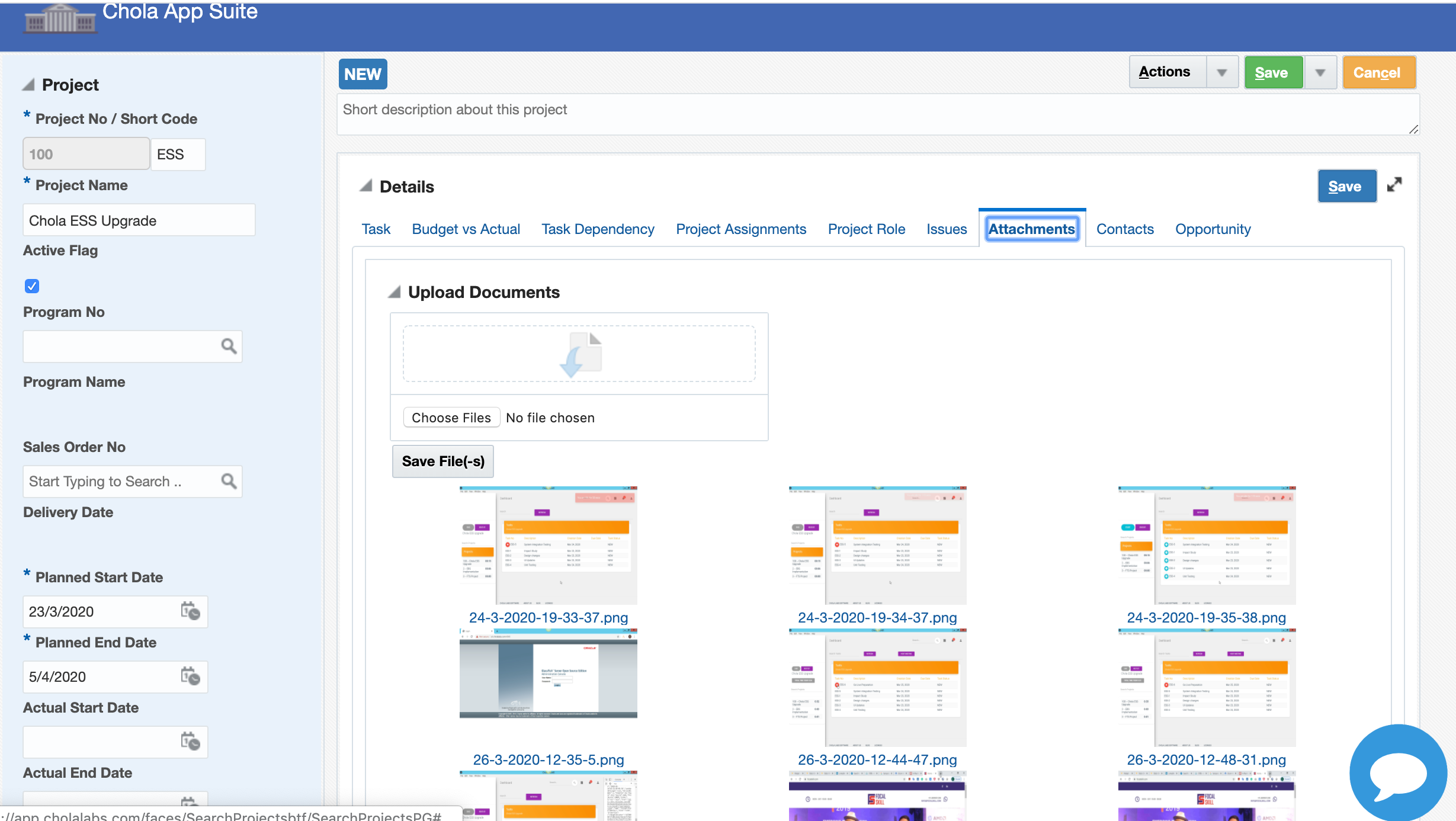
Task: Click the Chola App Suite title
Action: (180, 11)
